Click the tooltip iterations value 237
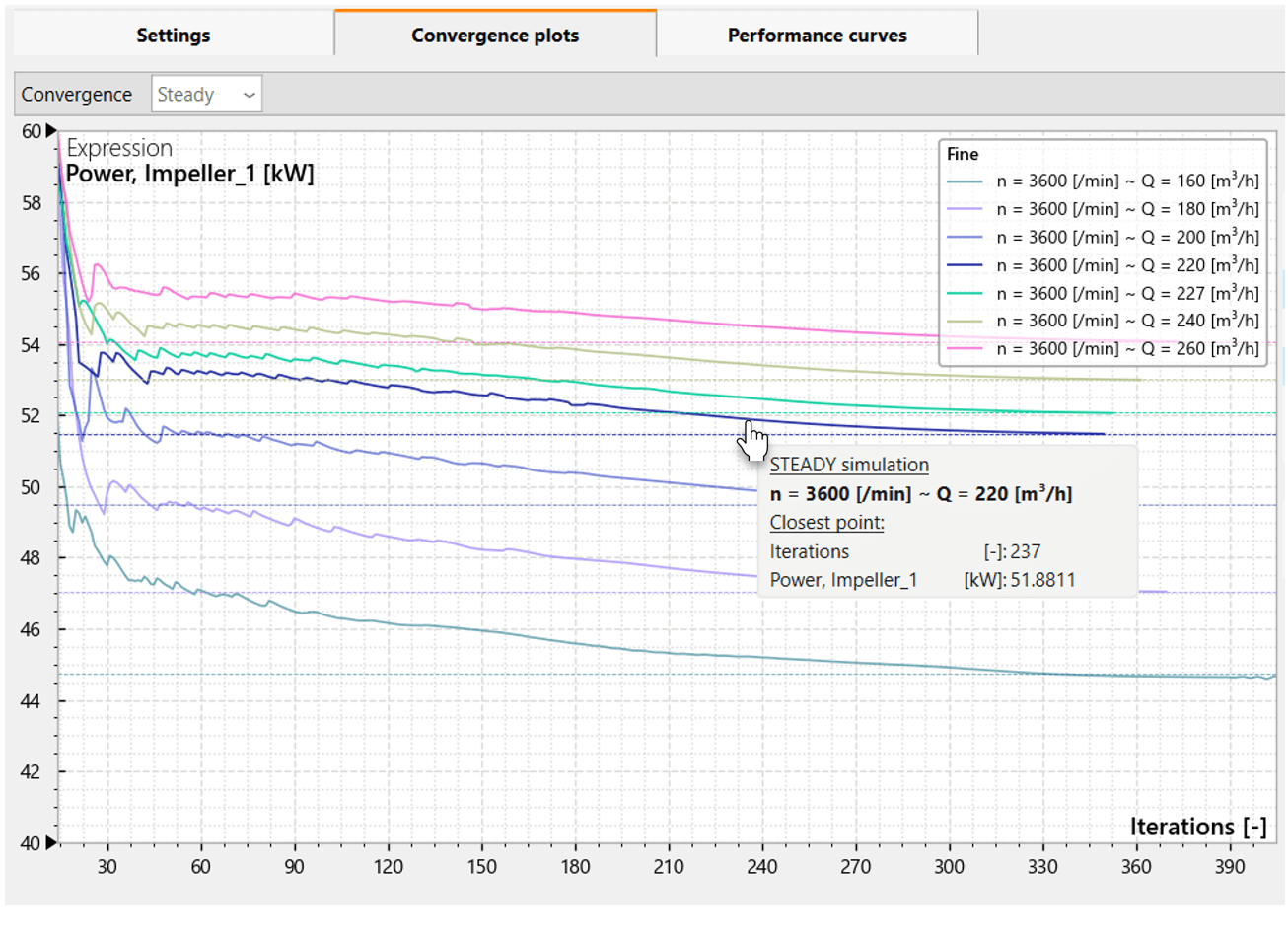Image resolution: width=1288 pixels, height=939 pixels. click(1026, 551)
